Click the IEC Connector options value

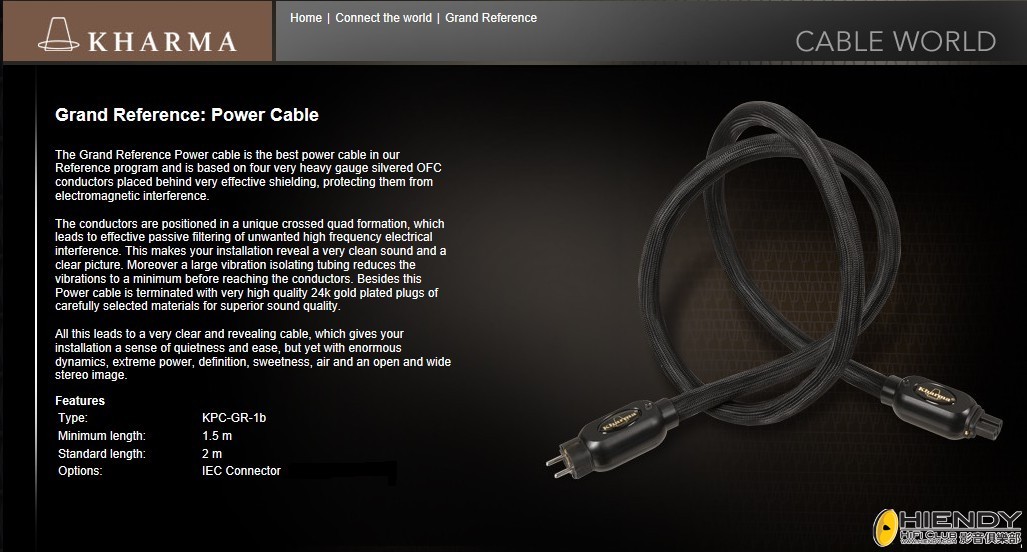coord(241,470)
